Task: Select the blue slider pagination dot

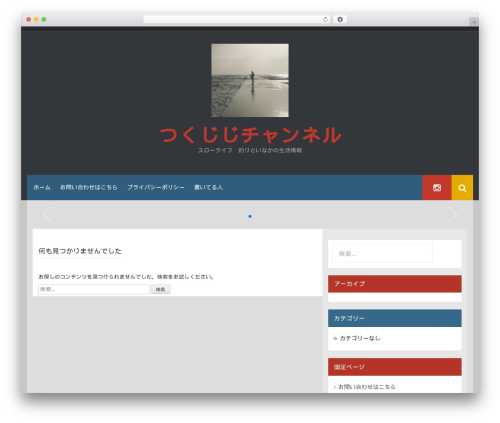Action: (250, 217)
